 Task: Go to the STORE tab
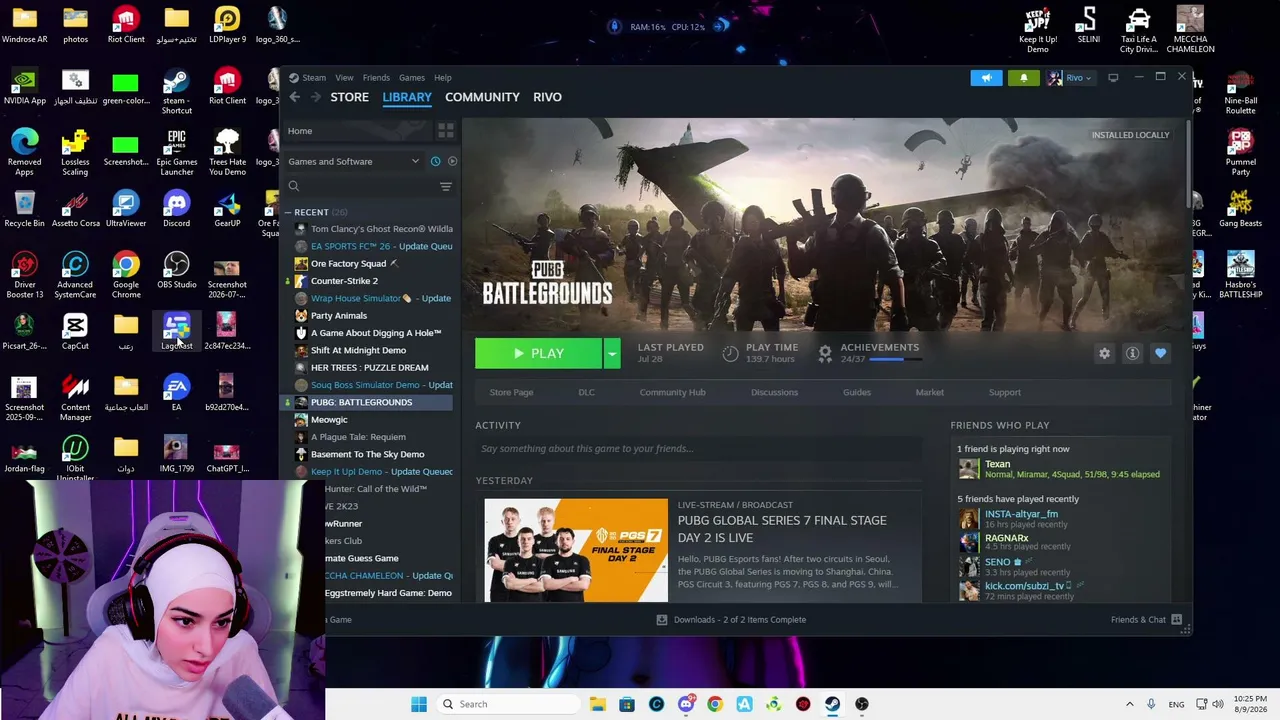[350, 97]
